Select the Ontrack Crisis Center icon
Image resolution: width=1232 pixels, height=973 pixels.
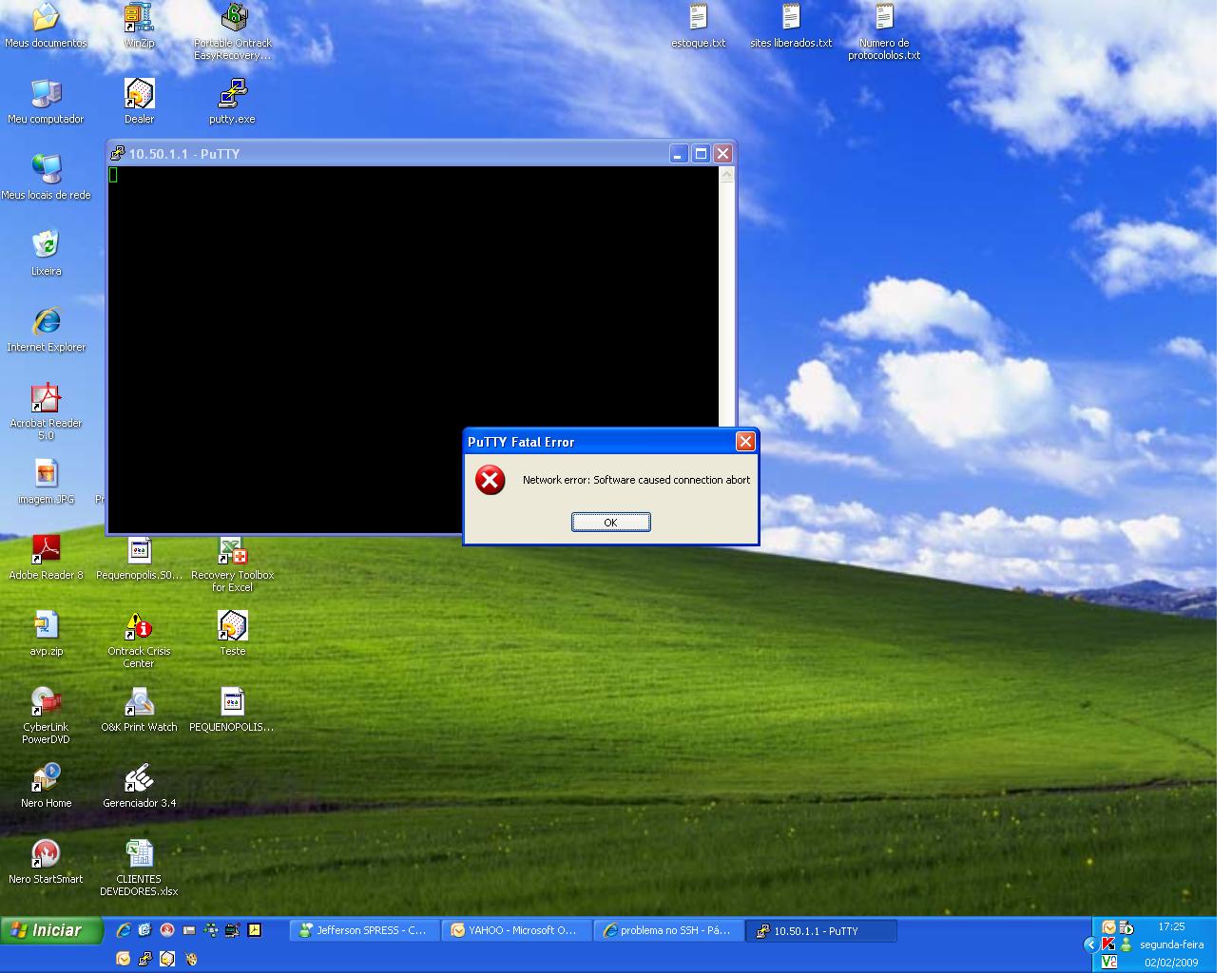[139, 639]
